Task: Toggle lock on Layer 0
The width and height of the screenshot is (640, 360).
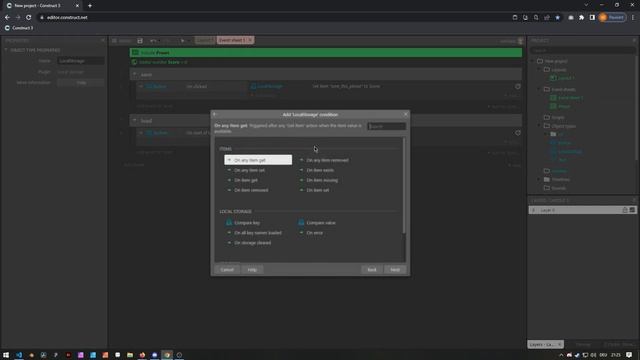Action: (624, 210)
